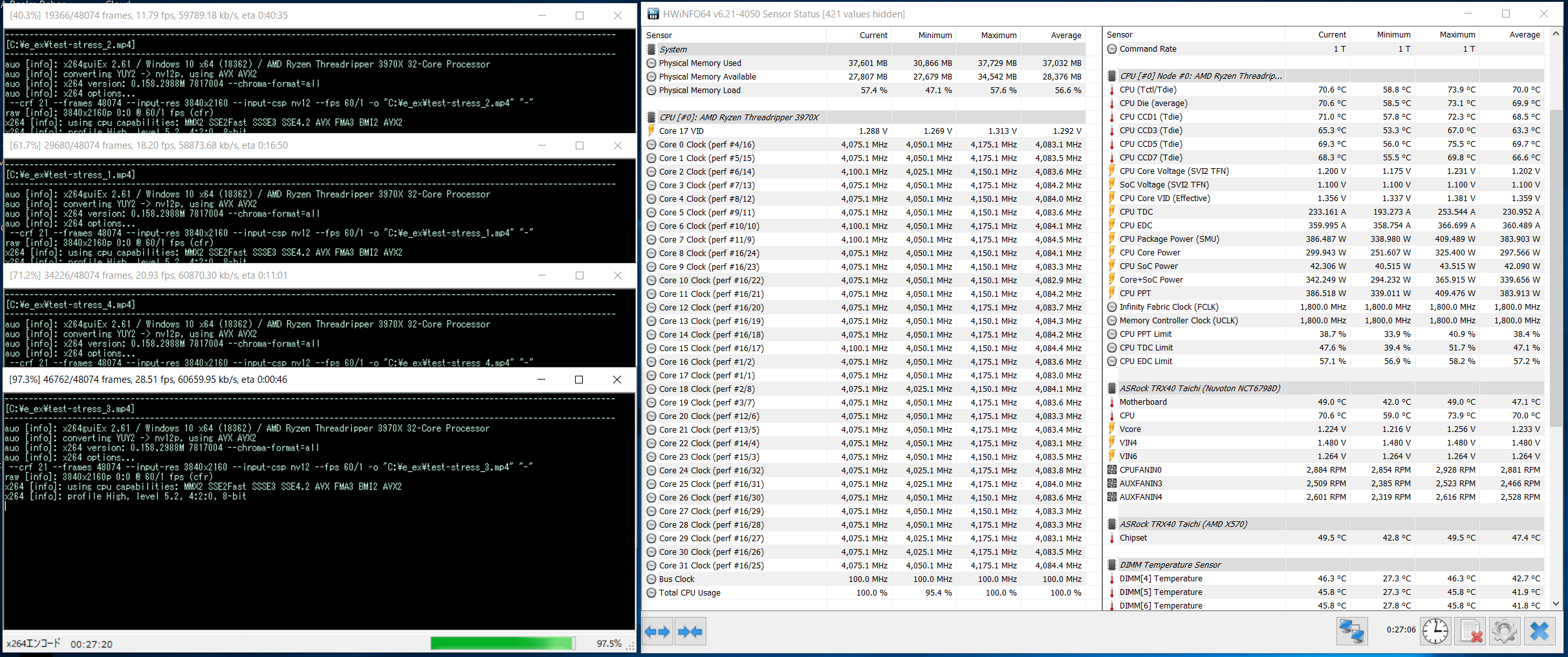Click the HWiNFO scrollbar up arrow
1568x657 pixels.
1556,34
